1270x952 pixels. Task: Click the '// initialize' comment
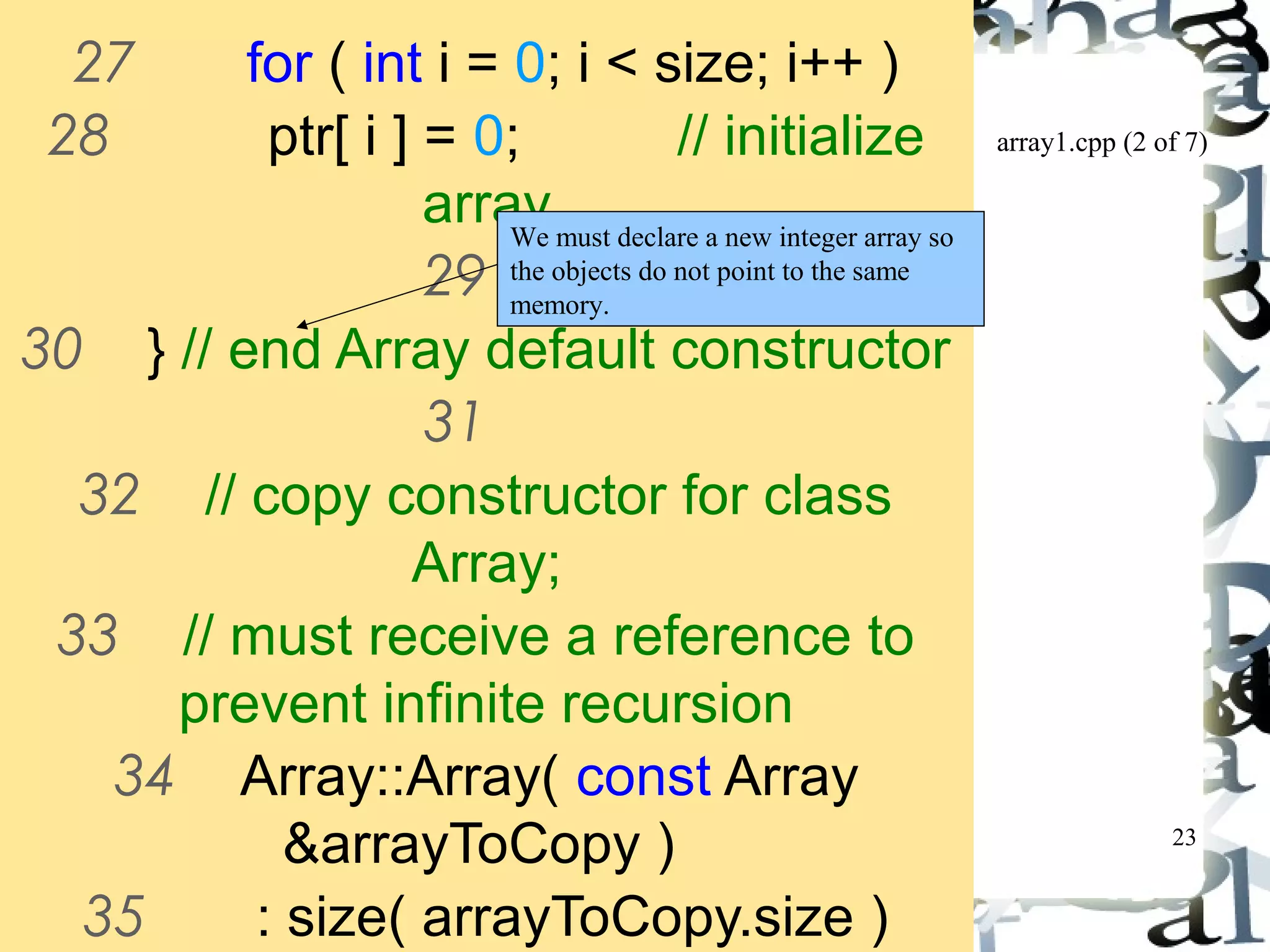(x=801, y=136)
